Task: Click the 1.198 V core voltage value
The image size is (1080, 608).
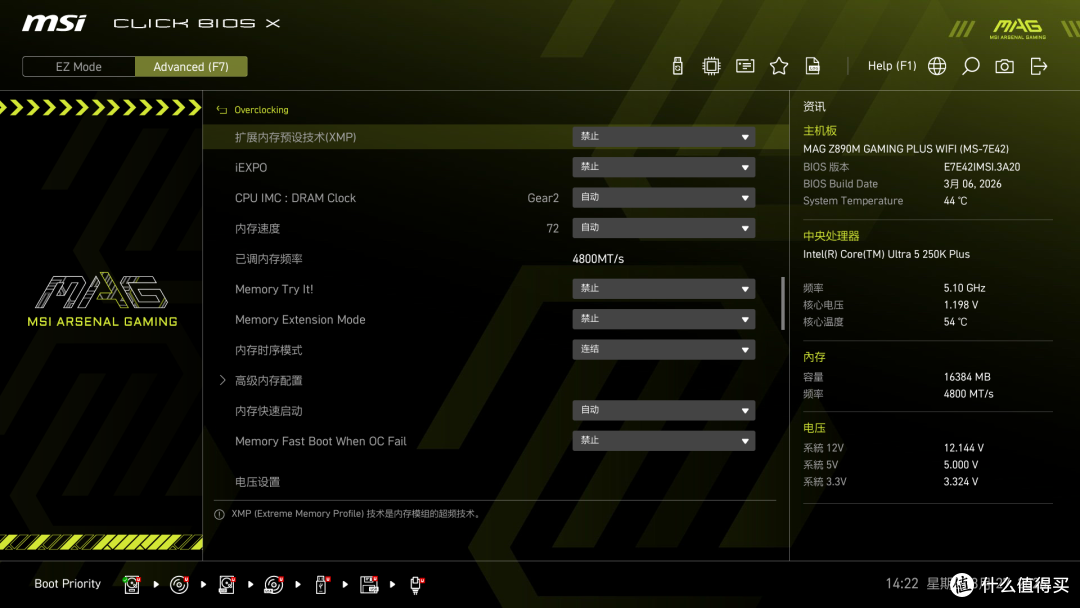Action: pyautogui.click(x=961, y=305)
